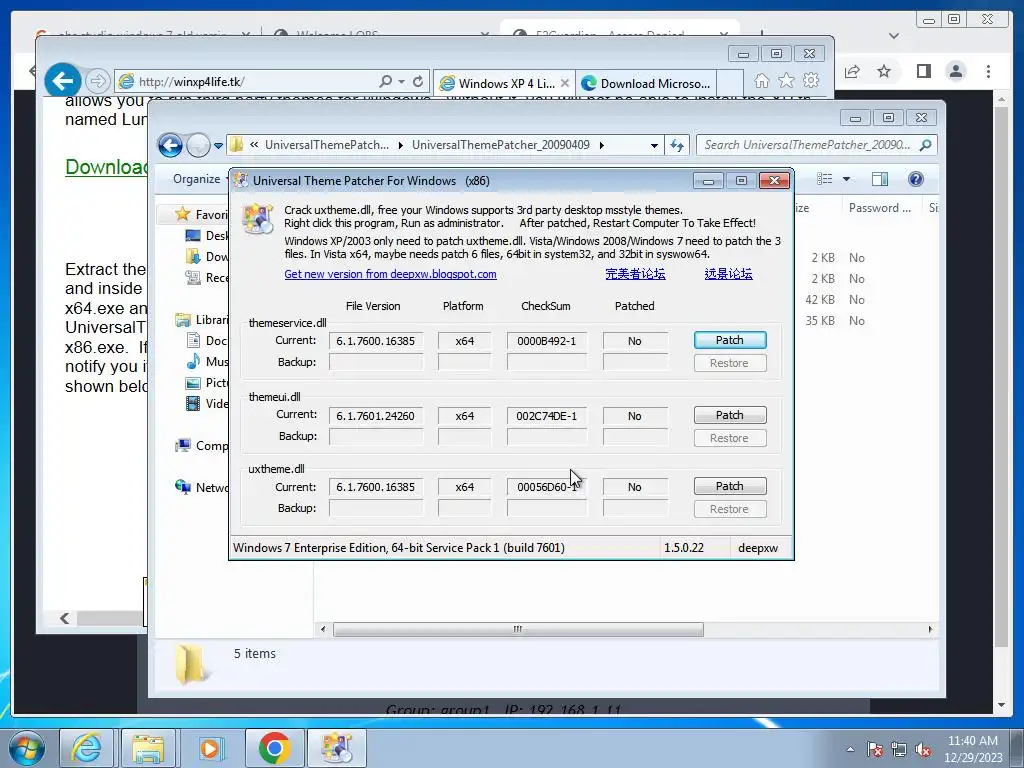Open the 远景论坛 forum link

pos(728,274)
